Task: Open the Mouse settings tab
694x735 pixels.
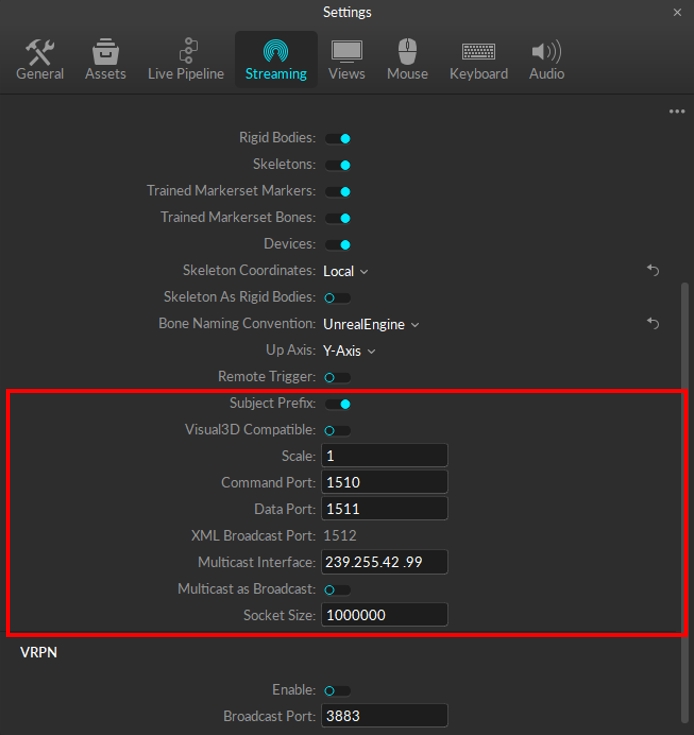Action: click(407, 60)
